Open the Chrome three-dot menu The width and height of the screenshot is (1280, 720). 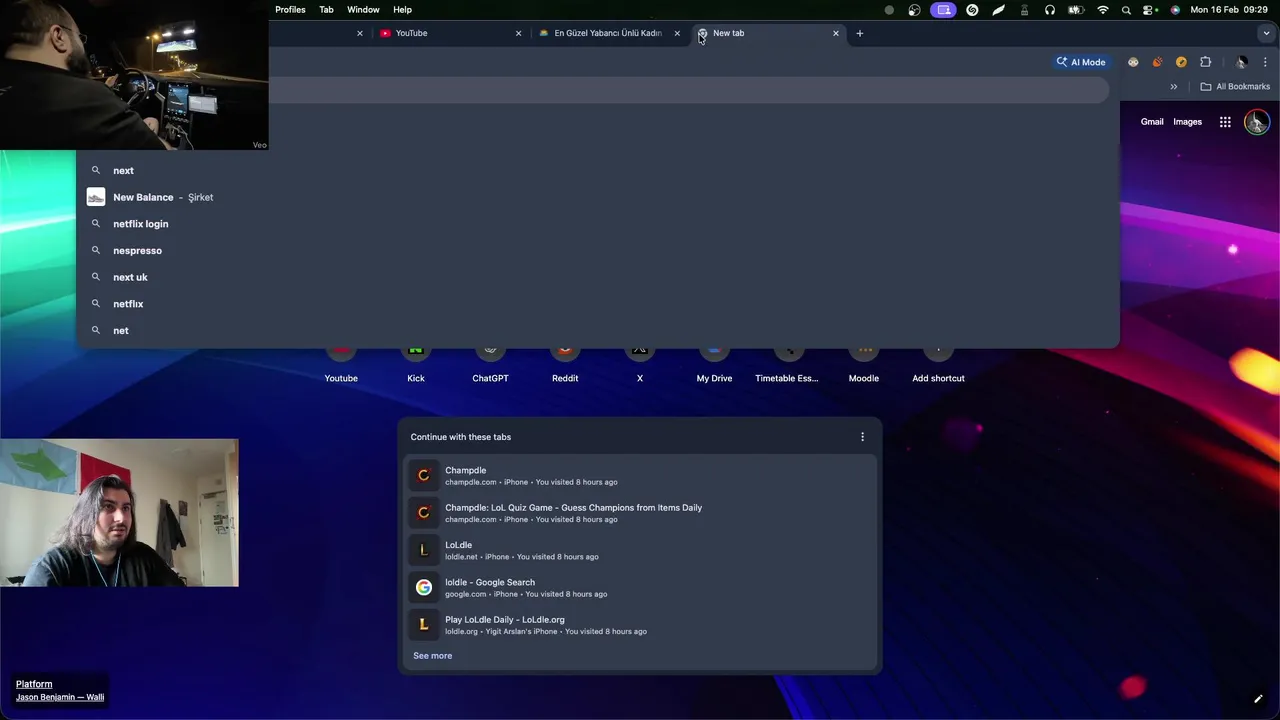click(x=1265, y=62)
